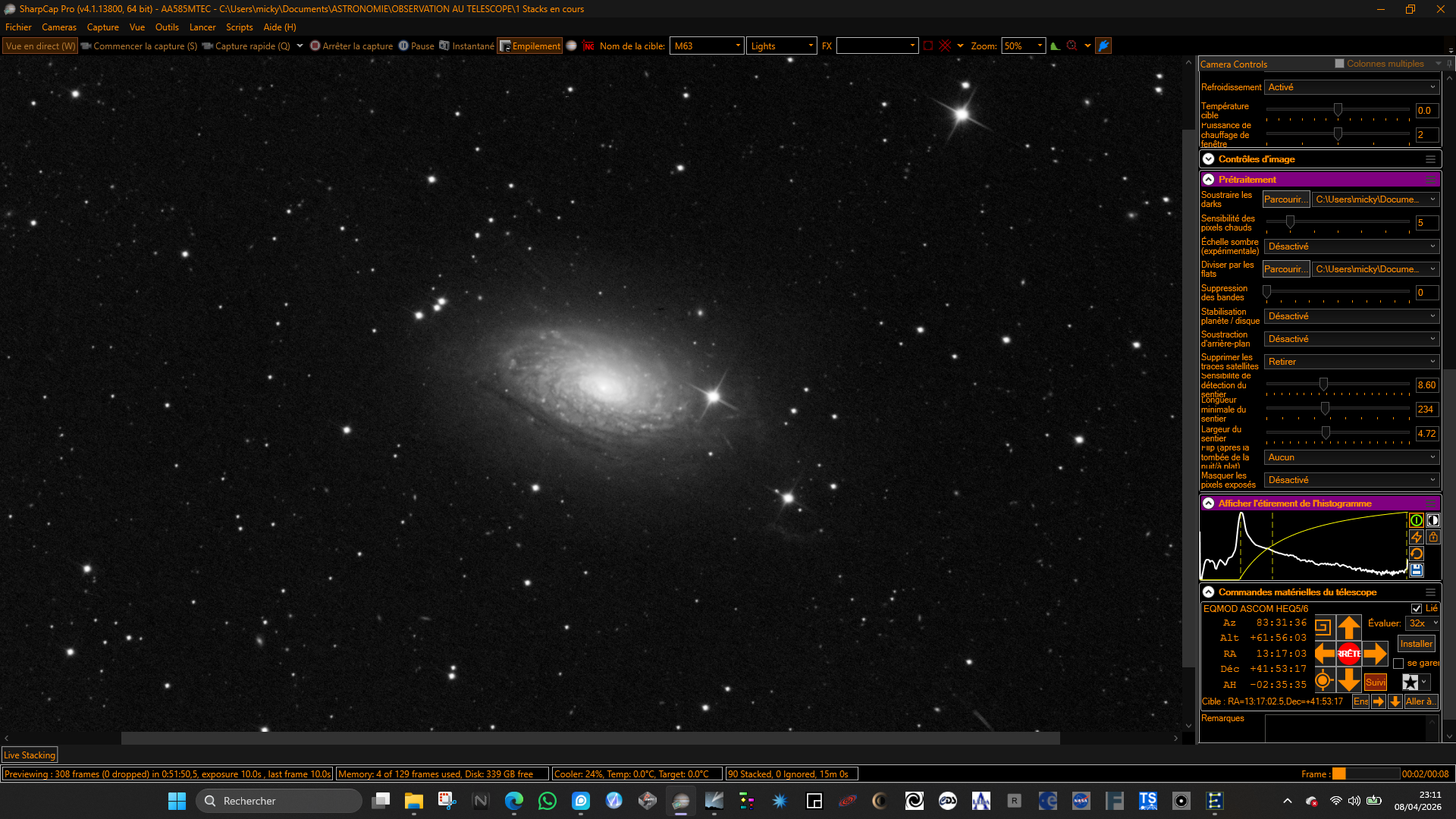The image size is (1456, 819).
Task: Toggle the Lié checkbox
Action: (1417, 609)
